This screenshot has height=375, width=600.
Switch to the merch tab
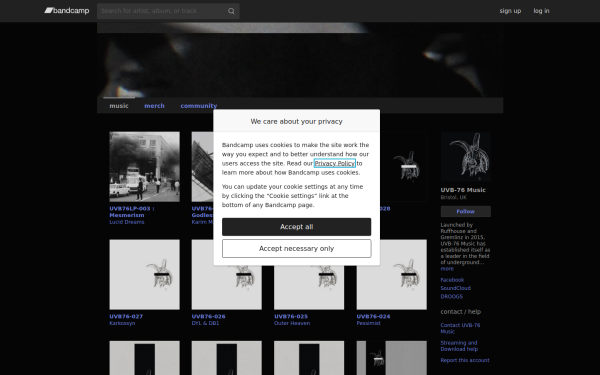point(154,106)
